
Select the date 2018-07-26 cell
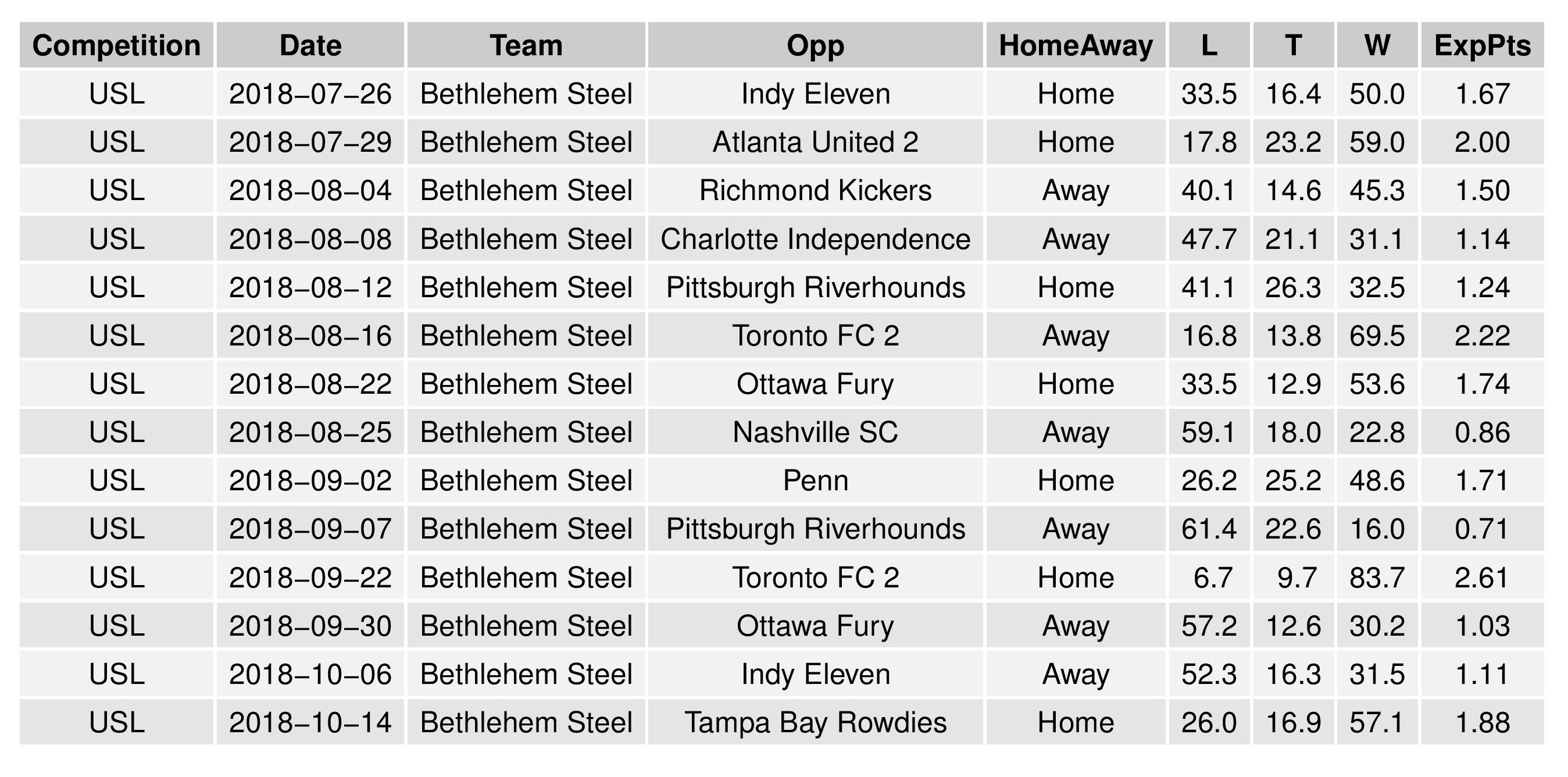(x=310, y=94)
